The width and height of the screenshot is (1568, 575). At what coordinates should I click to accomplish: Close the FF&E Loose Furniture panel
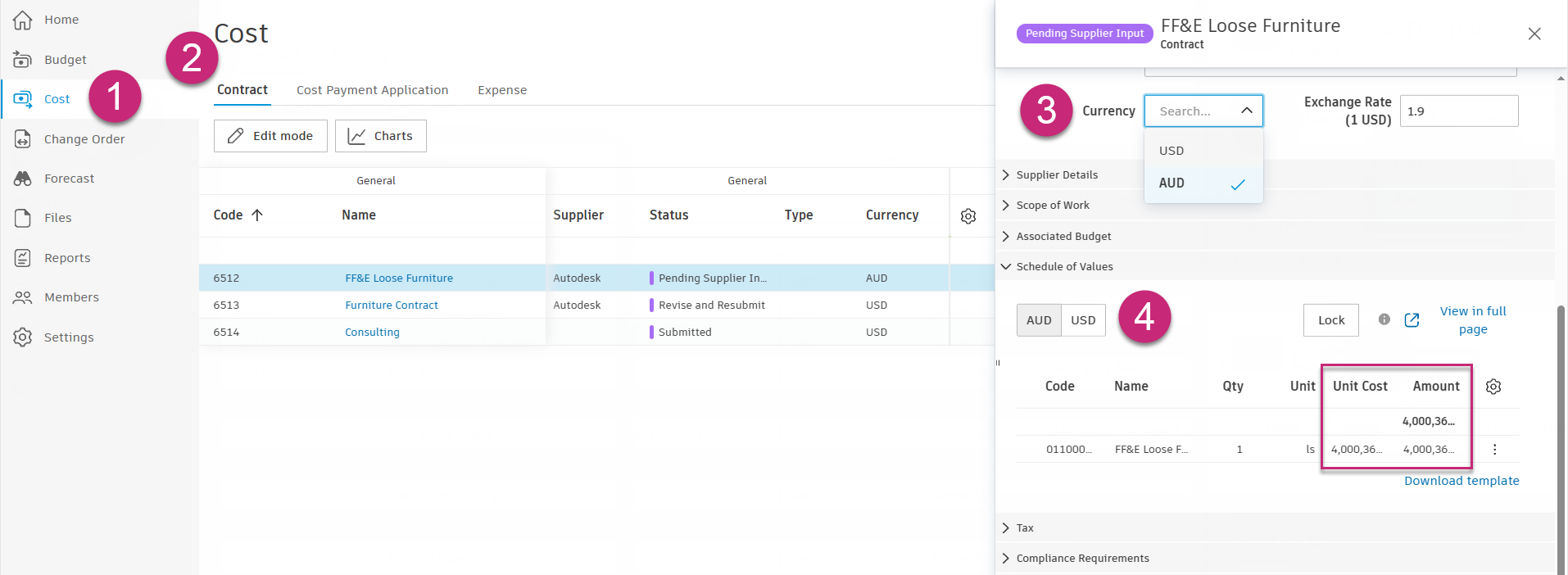tap(1534, 34)
